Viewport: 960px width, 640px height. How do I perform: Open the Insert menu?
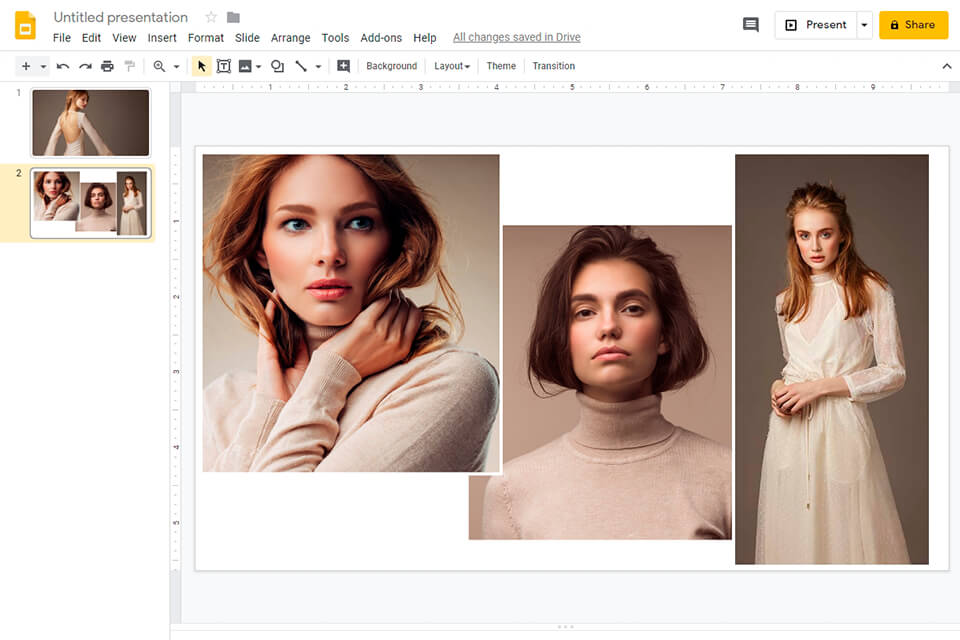(162, 37)
